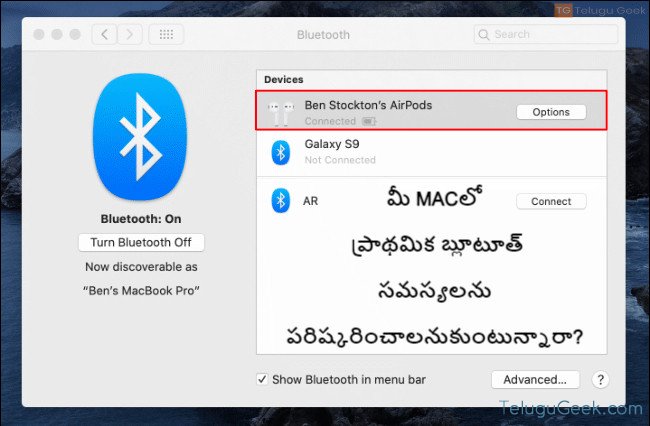The width and height of the screenshot is (650, 426).
Task: Connect to the AR device
Action: point(551,201)
